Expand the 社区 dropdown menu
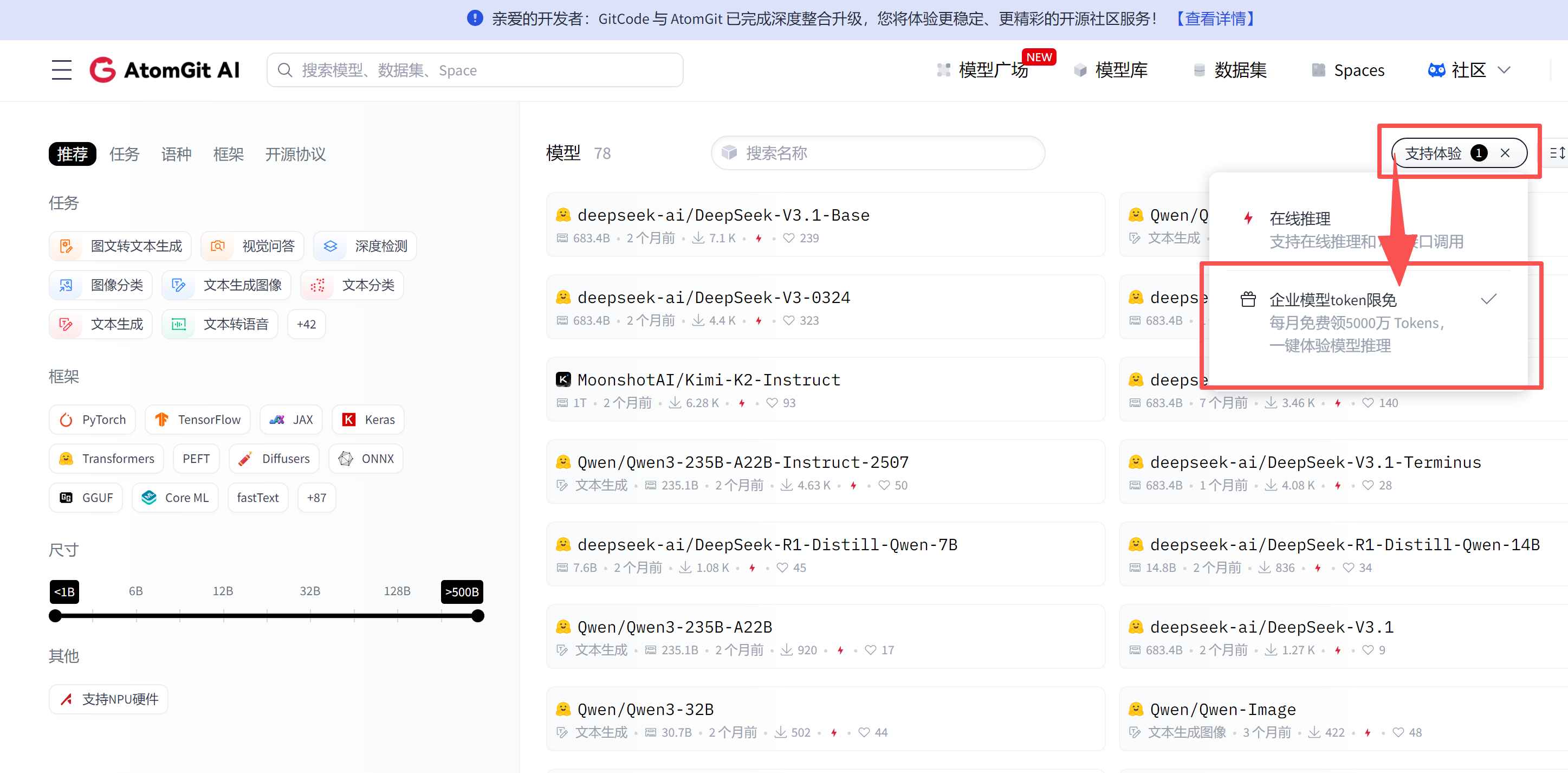The height and width of the screenshot is (773, 1568). (x=1468, y=70)
